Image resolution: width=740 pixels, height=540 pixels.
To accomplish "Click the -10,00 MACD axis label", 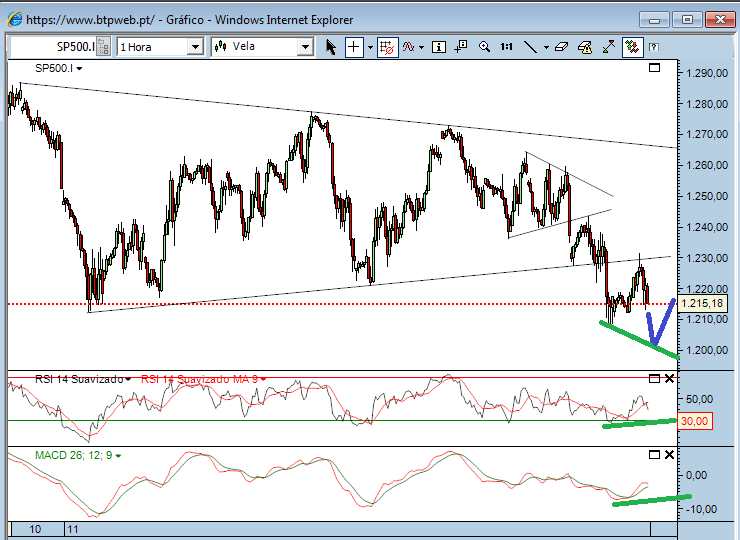I will 700,509.
